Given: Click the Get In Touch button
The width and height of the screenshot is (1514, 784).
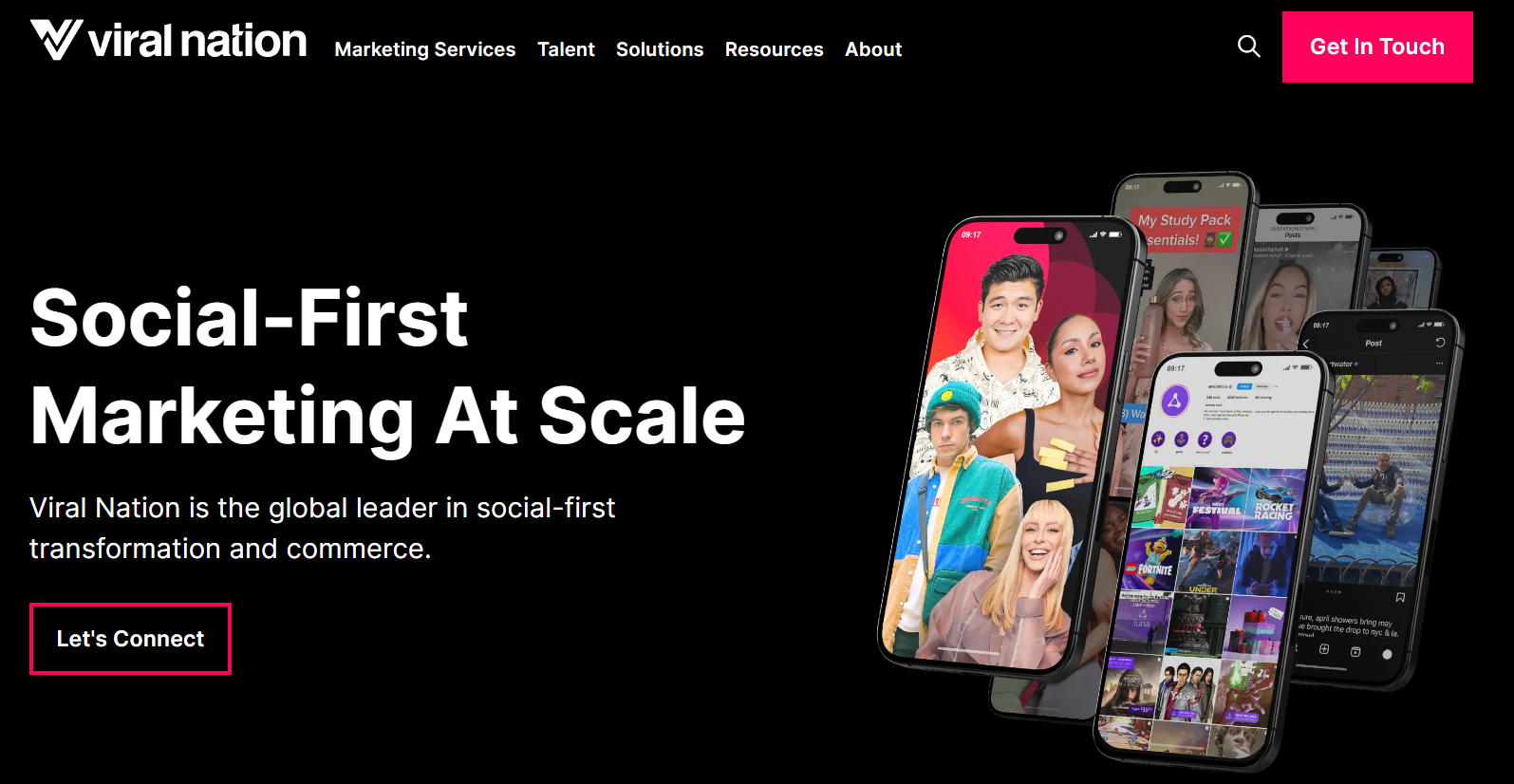Looking at the screenshot, I should point(1377,47).
